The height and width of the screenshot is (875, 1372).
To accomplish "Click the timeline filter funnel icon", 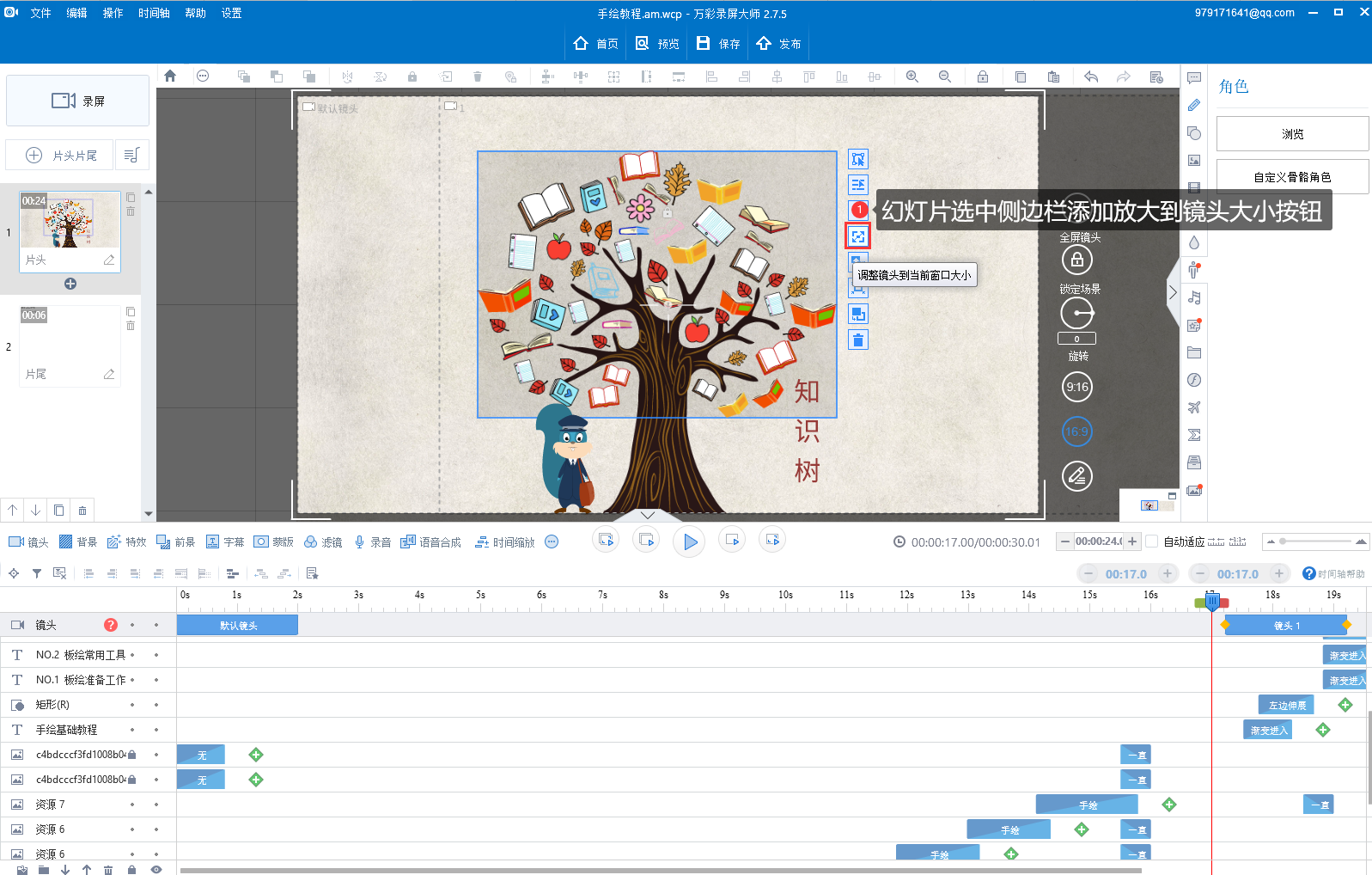I will click(x=37, y=573).
